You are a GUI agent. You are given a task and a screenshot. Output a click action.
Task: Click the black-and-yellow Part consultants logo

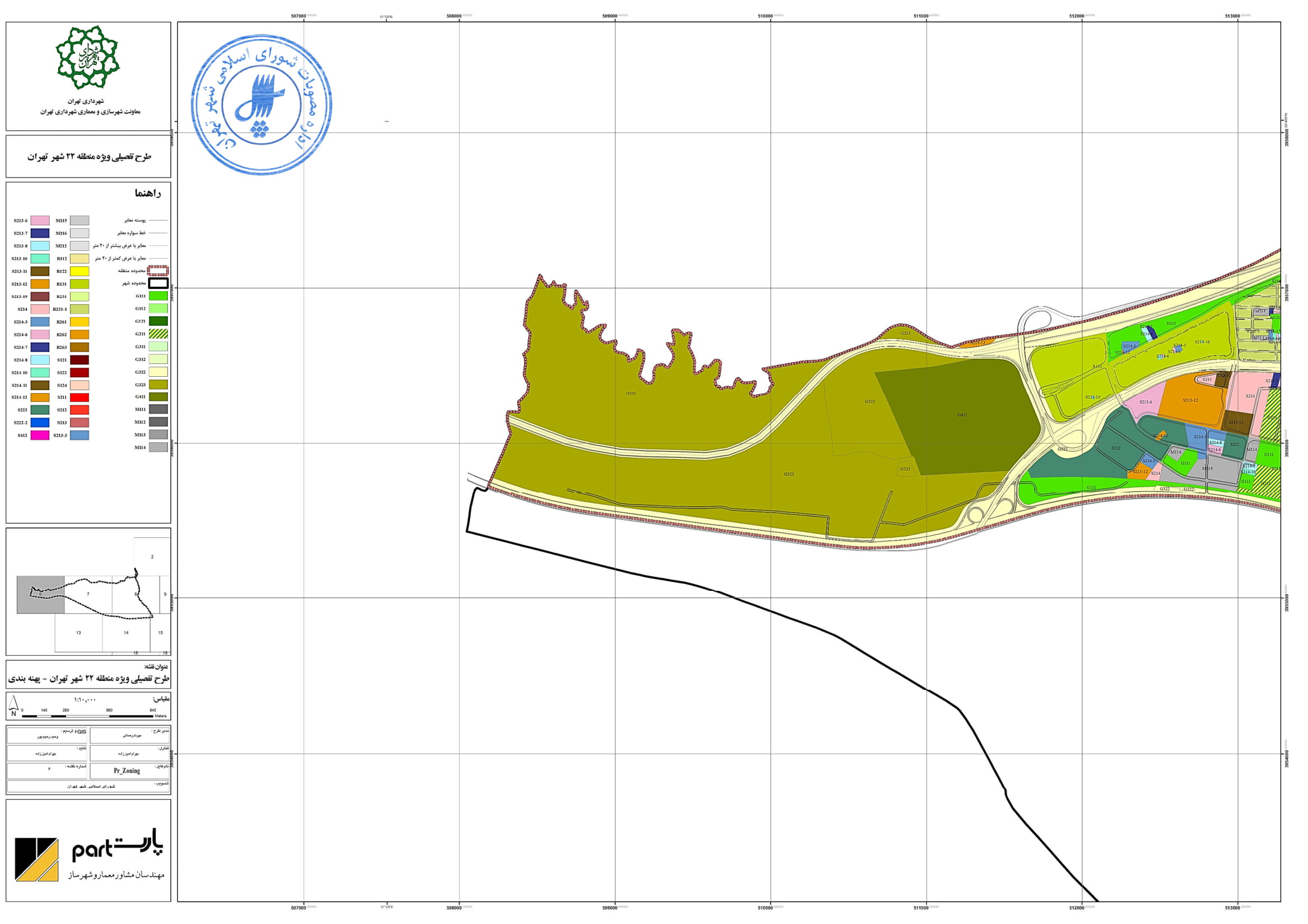tap(36, 860)
